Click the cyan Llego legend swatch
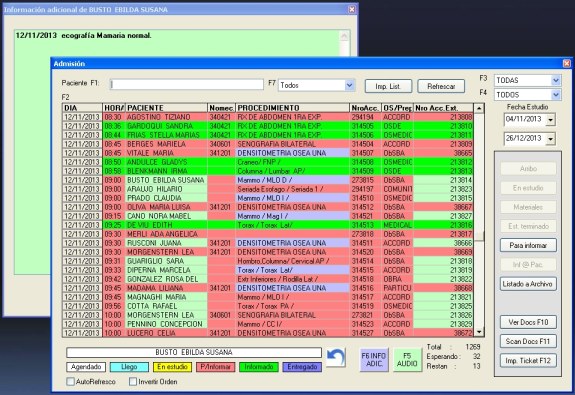Screen dimensions: 575x395 pyautogui.click(x=129, y=367)
